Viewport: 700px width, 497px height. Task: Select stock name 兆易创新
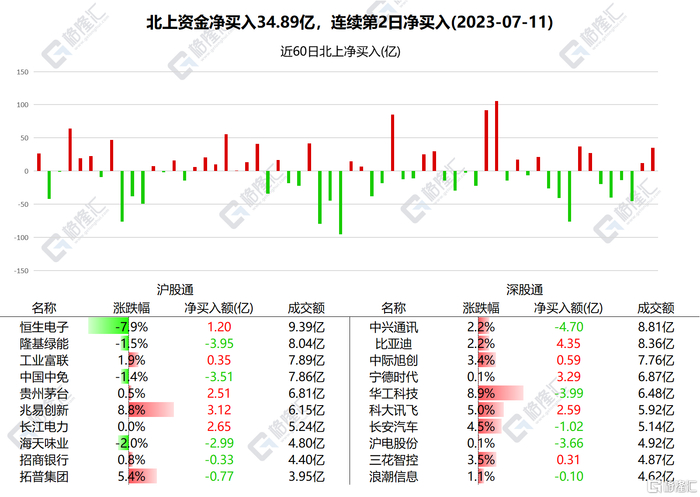(x=44, y=410)
